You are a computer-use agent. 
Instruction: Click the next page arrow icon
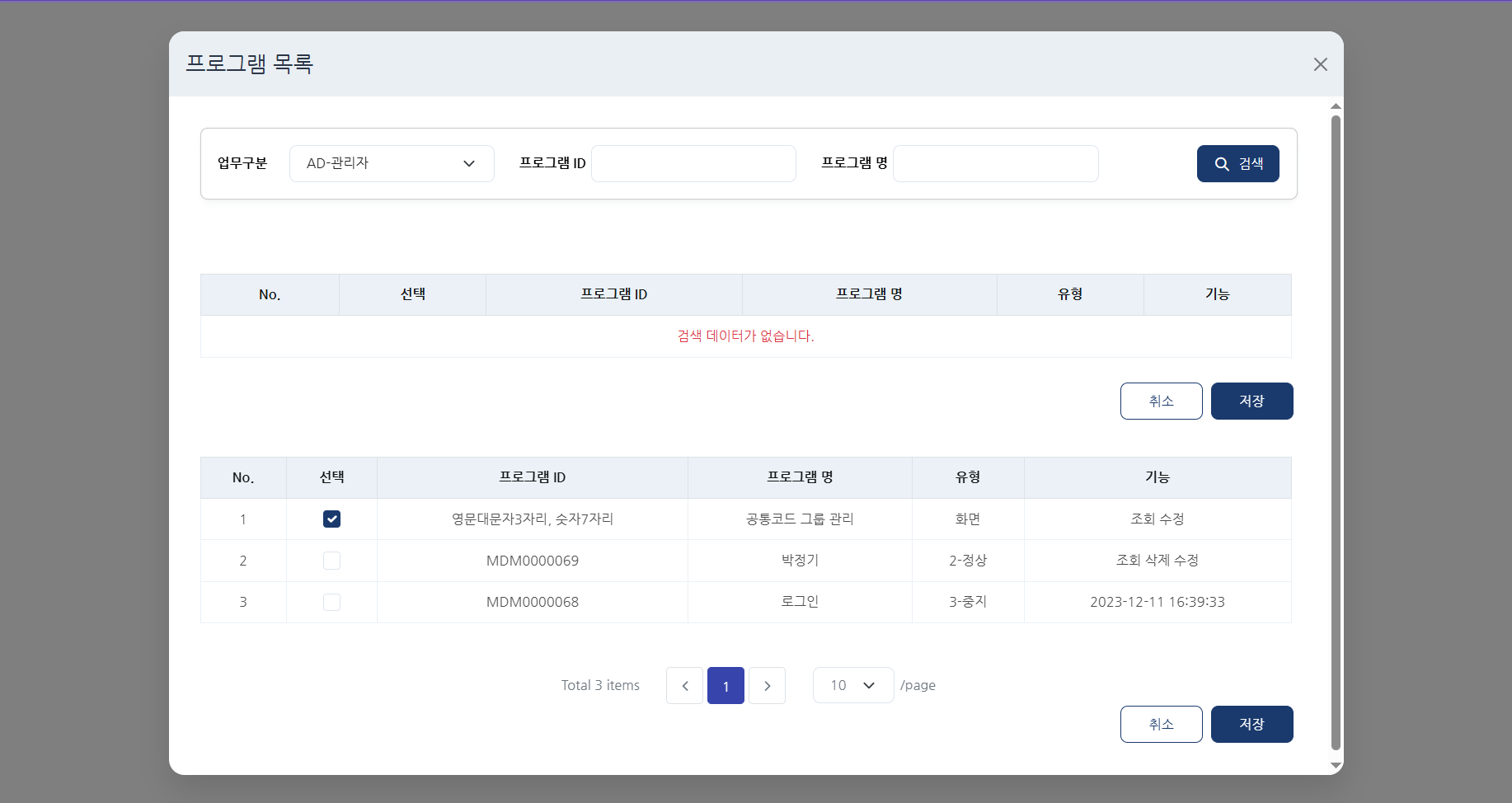coord(767,685)
